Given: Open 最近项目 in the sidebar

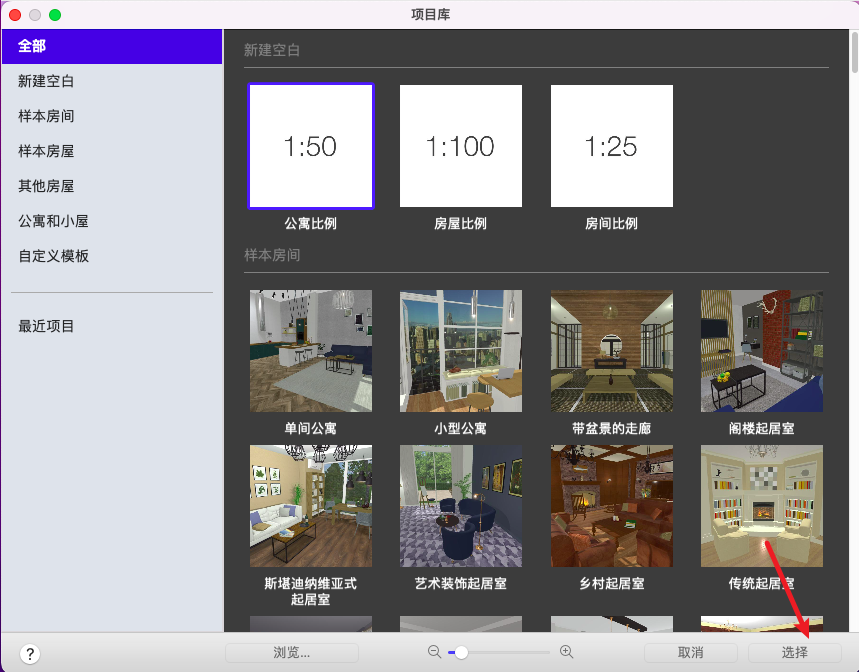Looking at the screenshot, I should point(112,326).
